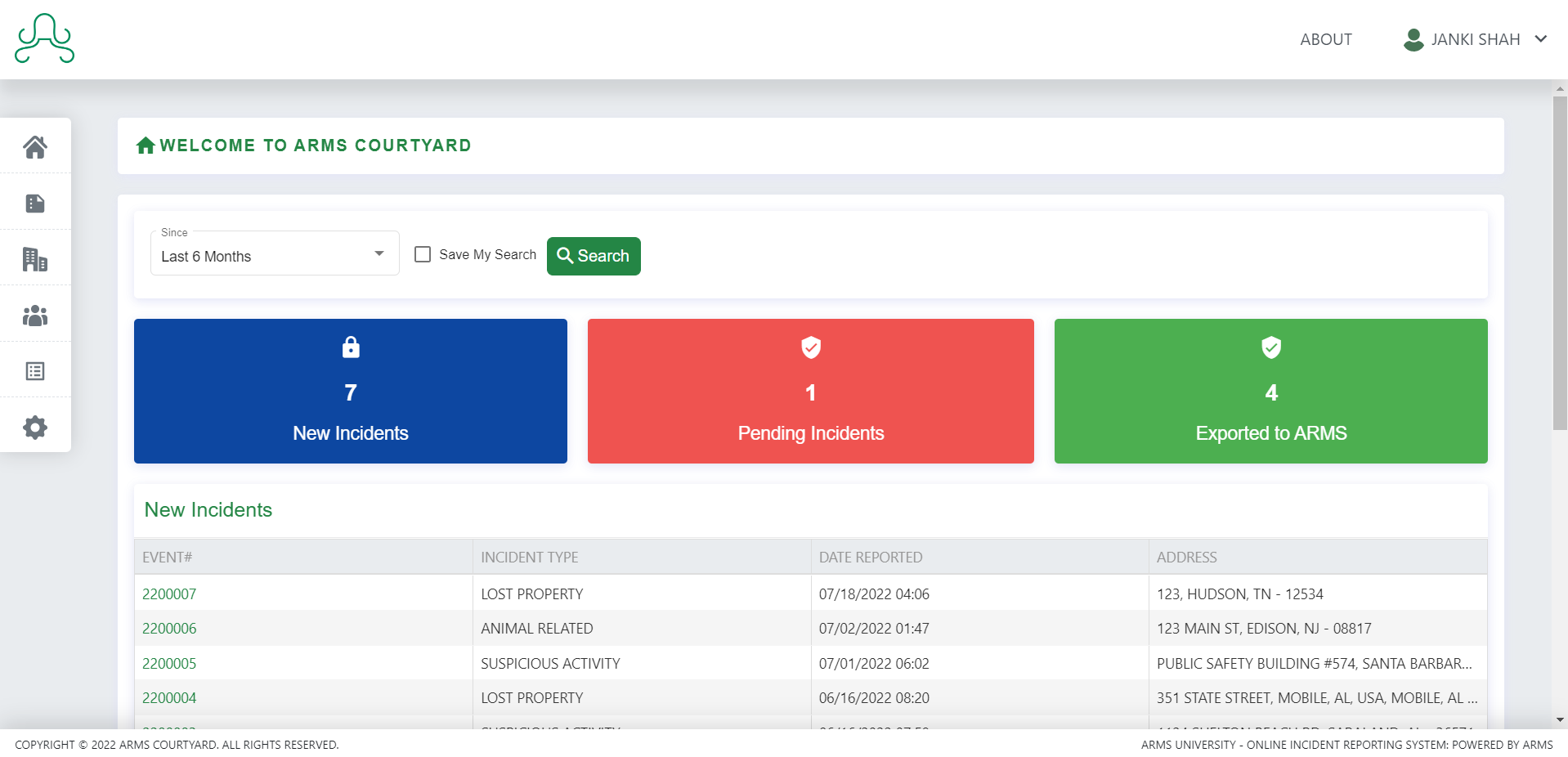Expand the Janki Shah account menu
Screen dimensions: 1568x757
(x=1540, y=38)
